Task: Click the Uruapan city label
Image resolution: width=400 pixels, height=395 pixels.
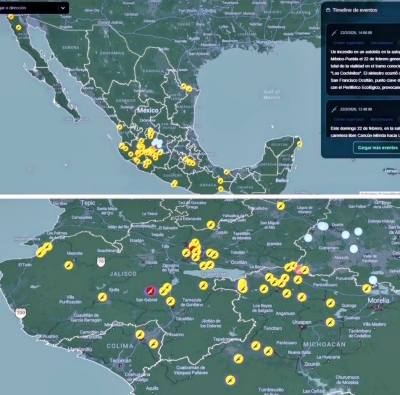Action: (302, 322)
